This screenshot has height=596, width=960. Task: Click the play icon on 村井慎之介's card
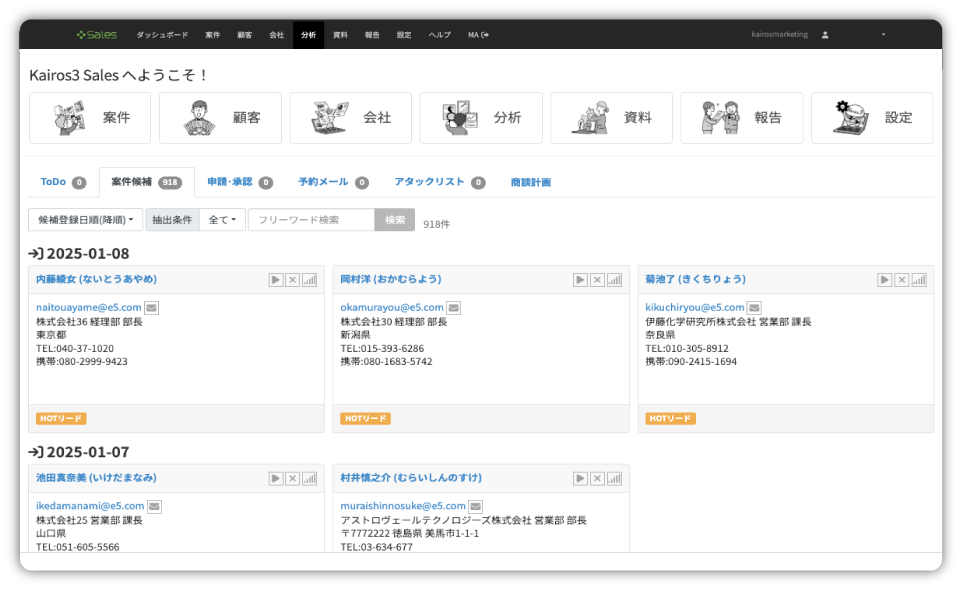pos(580,479)
